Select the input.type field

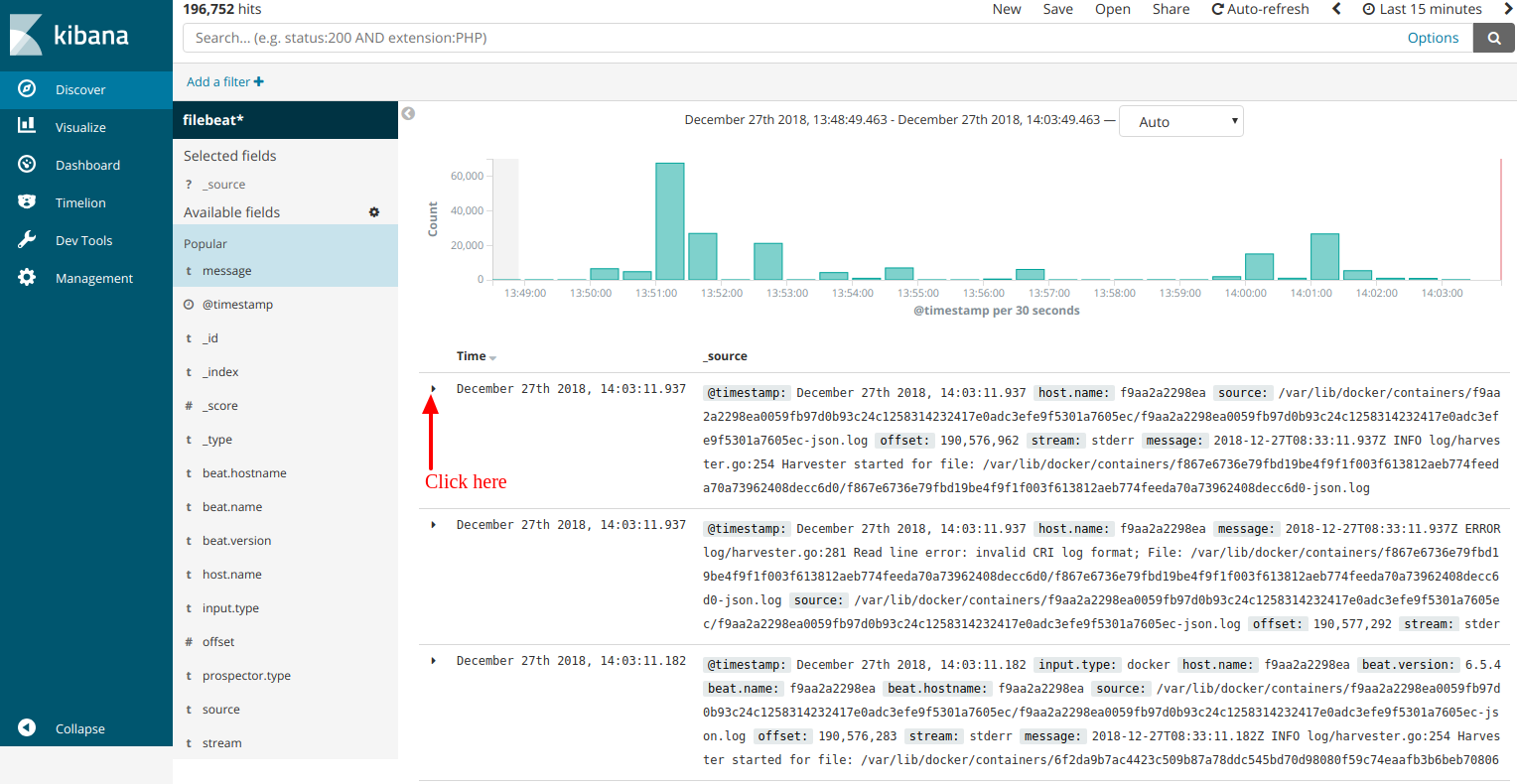230,608
